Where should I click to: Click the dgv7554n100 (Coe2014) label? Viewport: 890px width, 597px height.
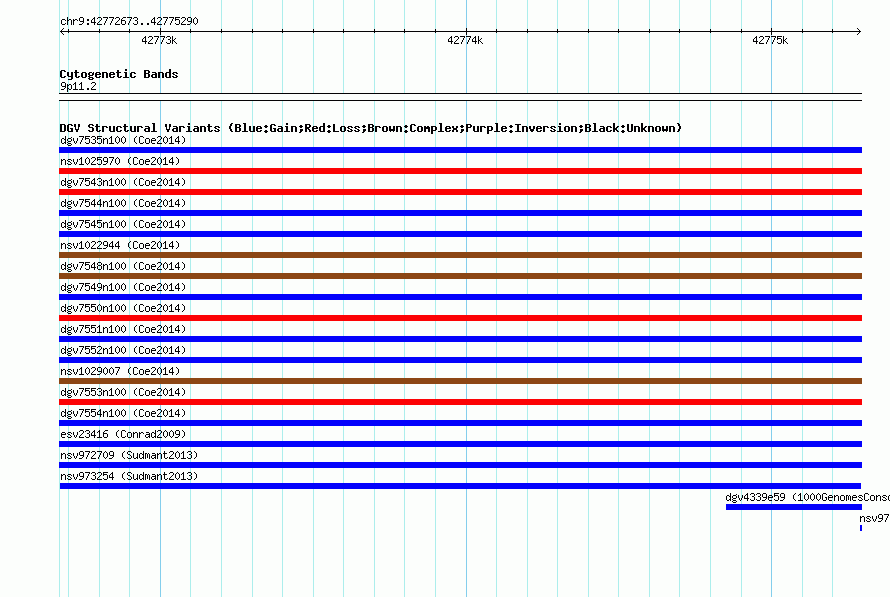click(x=123, y=413)
